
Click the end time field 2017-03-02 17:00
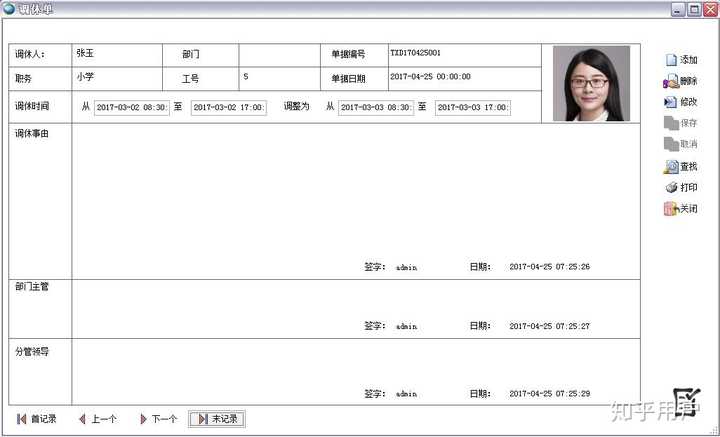point(229,108)
